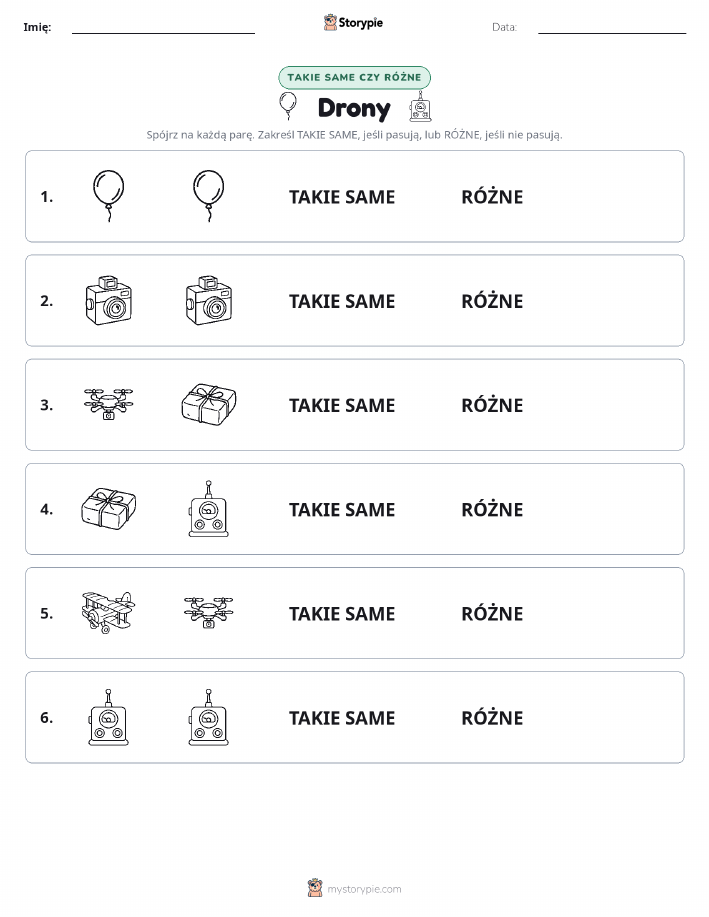
Task: Select the gift box in row 3
Action: (x=209, y=404)
